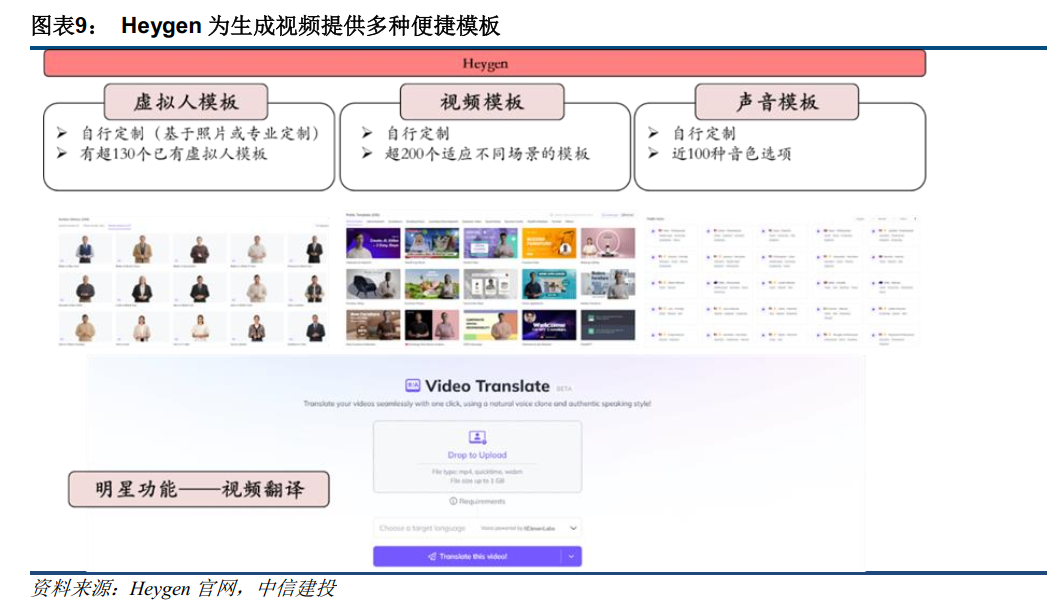
Task: Click the source line 资料来源：Heygen 官网，中信建投
Action: click(184, 588)
